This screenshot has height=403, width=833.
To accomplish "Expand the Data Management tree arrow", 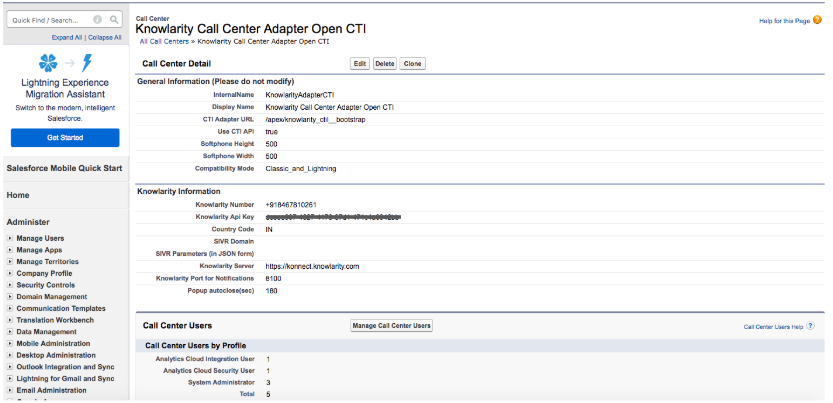I will tap(10, 332).
